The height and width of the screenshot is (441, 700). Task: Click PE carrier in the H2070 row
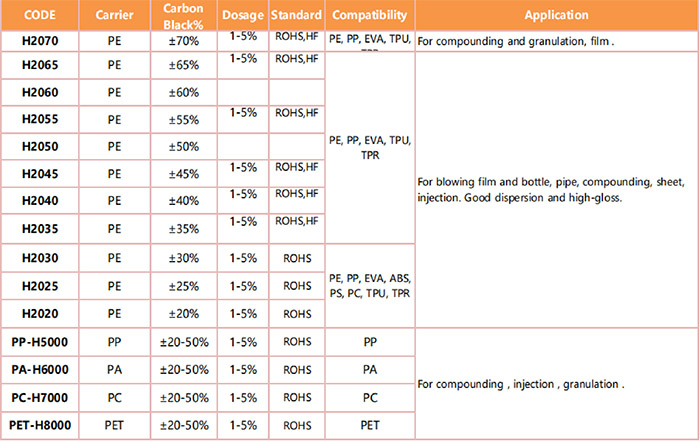114,41
